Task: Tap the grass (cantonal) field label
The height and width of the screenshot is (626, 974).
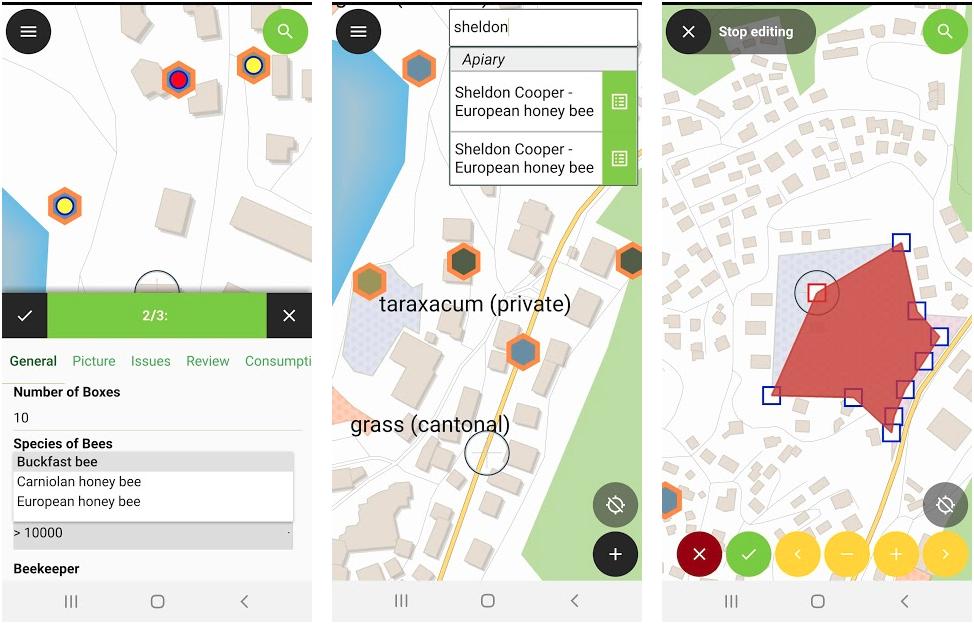Action: coord(430,425)
